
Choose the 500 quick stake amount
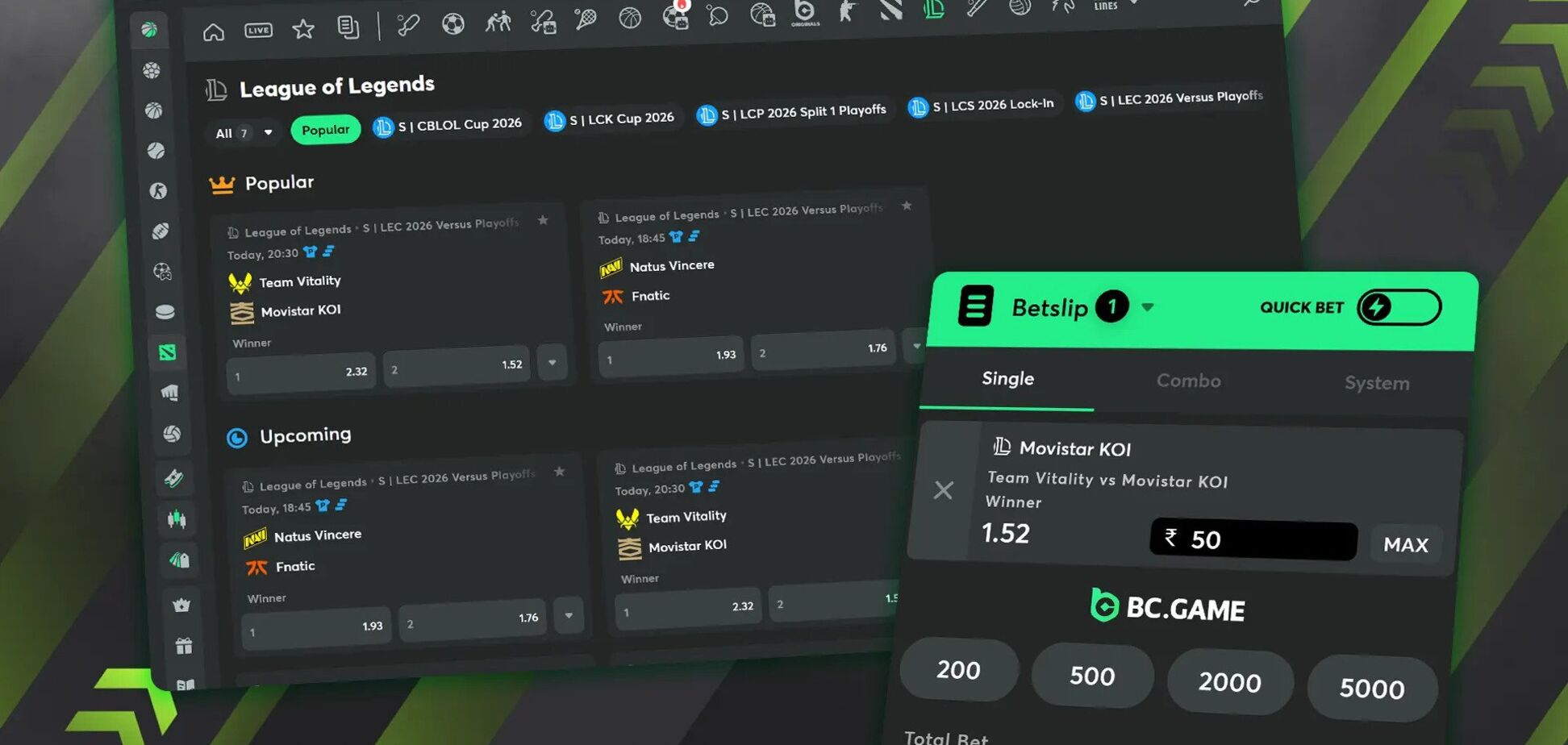point(1092,676)
